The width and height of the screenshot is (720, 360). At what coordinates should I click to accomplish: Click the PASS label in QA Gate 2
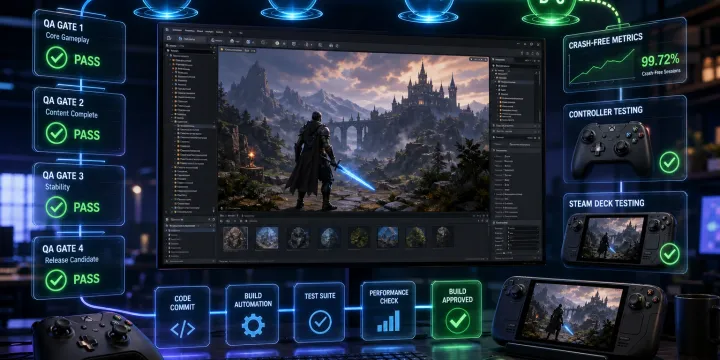[87, 135]
